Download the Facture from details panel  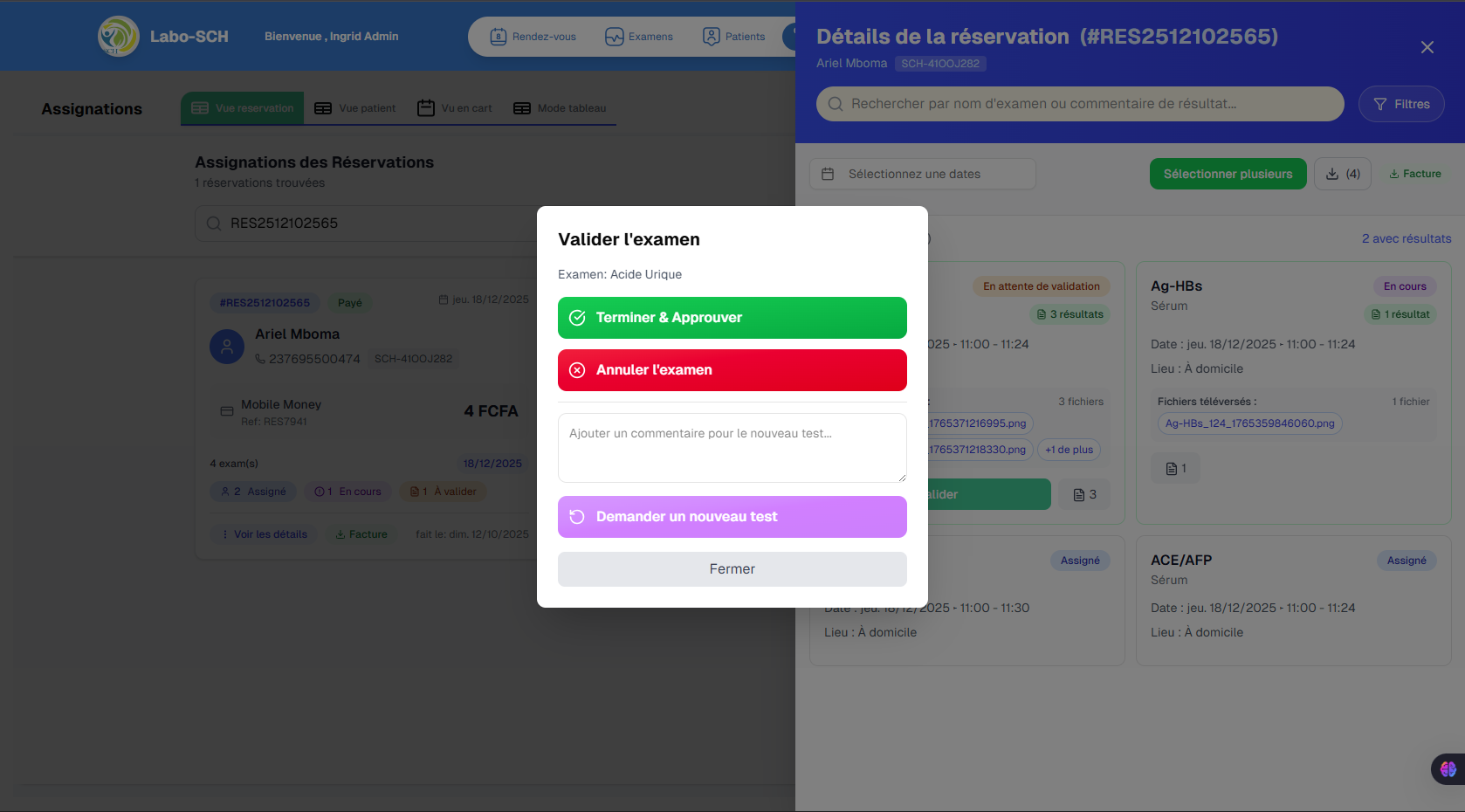click(x=1415, y=174)
